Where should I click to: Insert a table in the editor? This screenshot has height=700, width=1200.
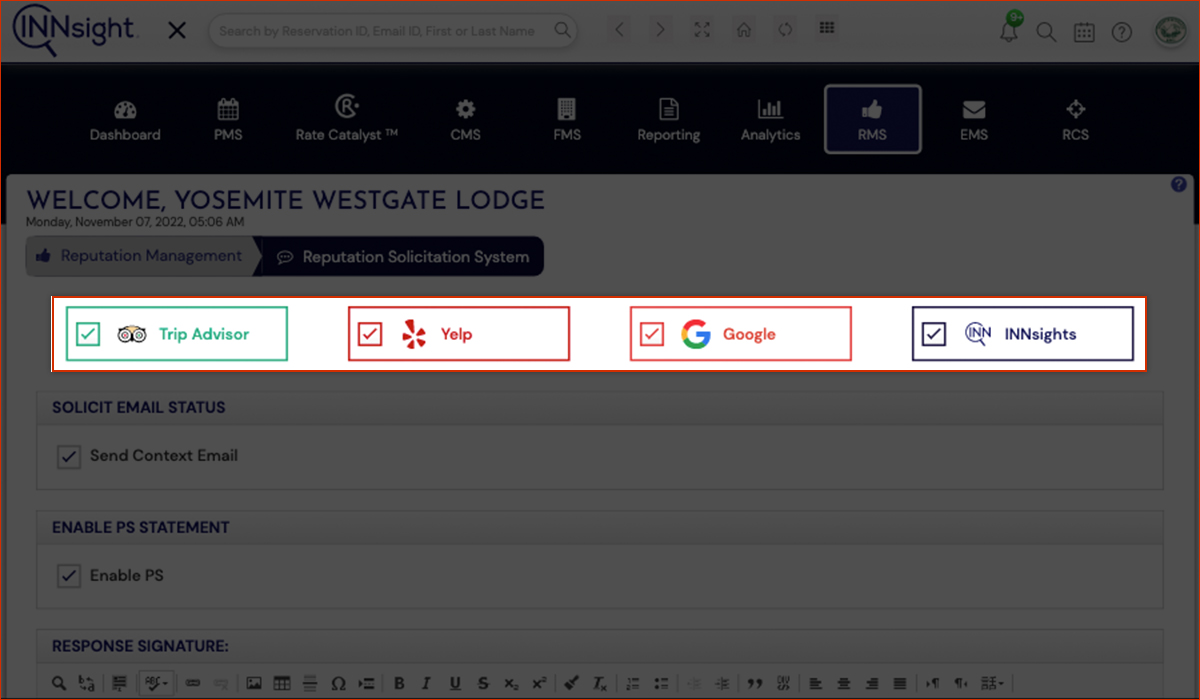click(x=282, y=684)
